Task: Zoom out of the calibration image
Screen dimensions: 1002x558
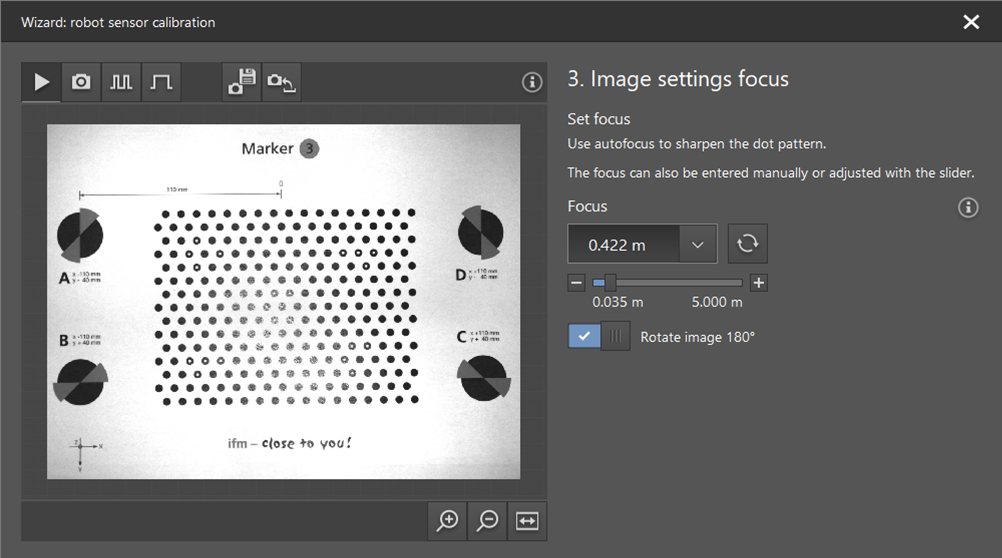Action: click(487, 520)
